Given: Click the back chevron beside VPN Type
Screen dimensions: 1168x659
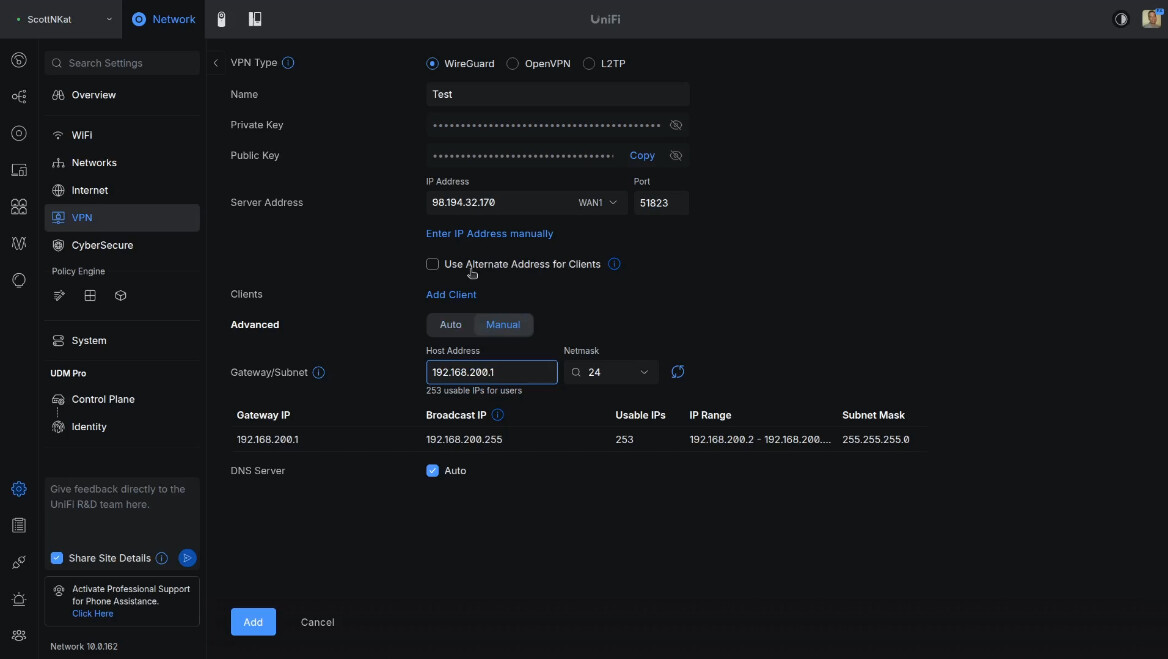Looking at the screenshot, I should (x=216, y=63).
